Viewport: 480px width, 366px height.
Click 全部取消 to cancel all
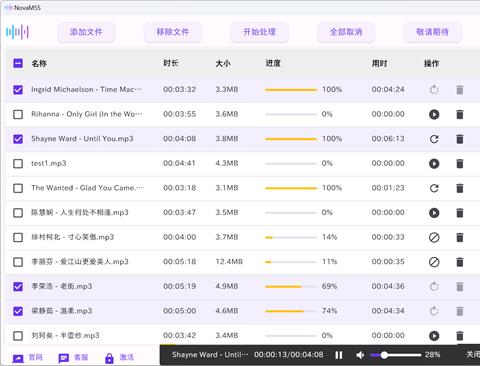(346, 32)
